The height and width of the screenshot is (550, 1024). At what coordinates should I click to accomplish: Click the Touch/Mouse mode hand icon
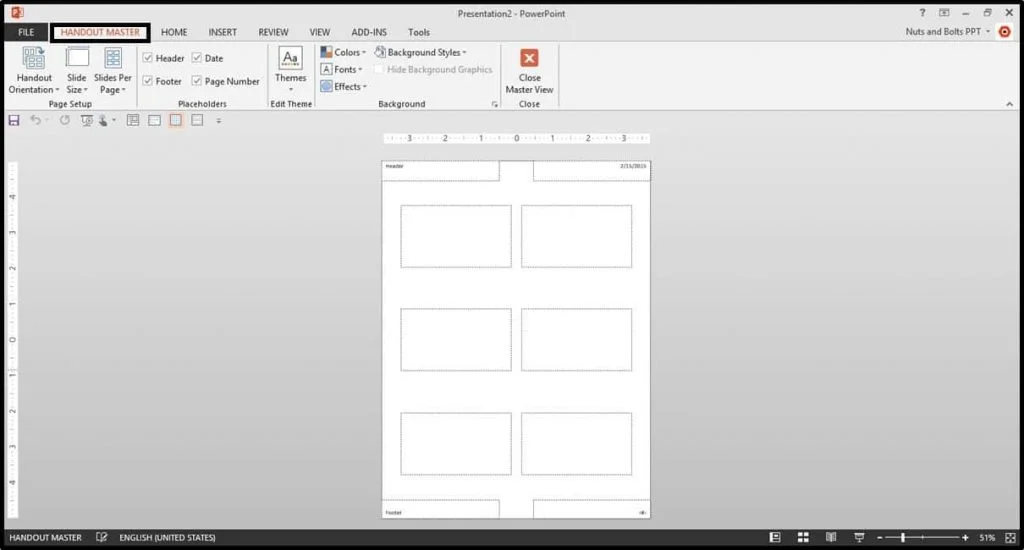click(x=103, y=120)
